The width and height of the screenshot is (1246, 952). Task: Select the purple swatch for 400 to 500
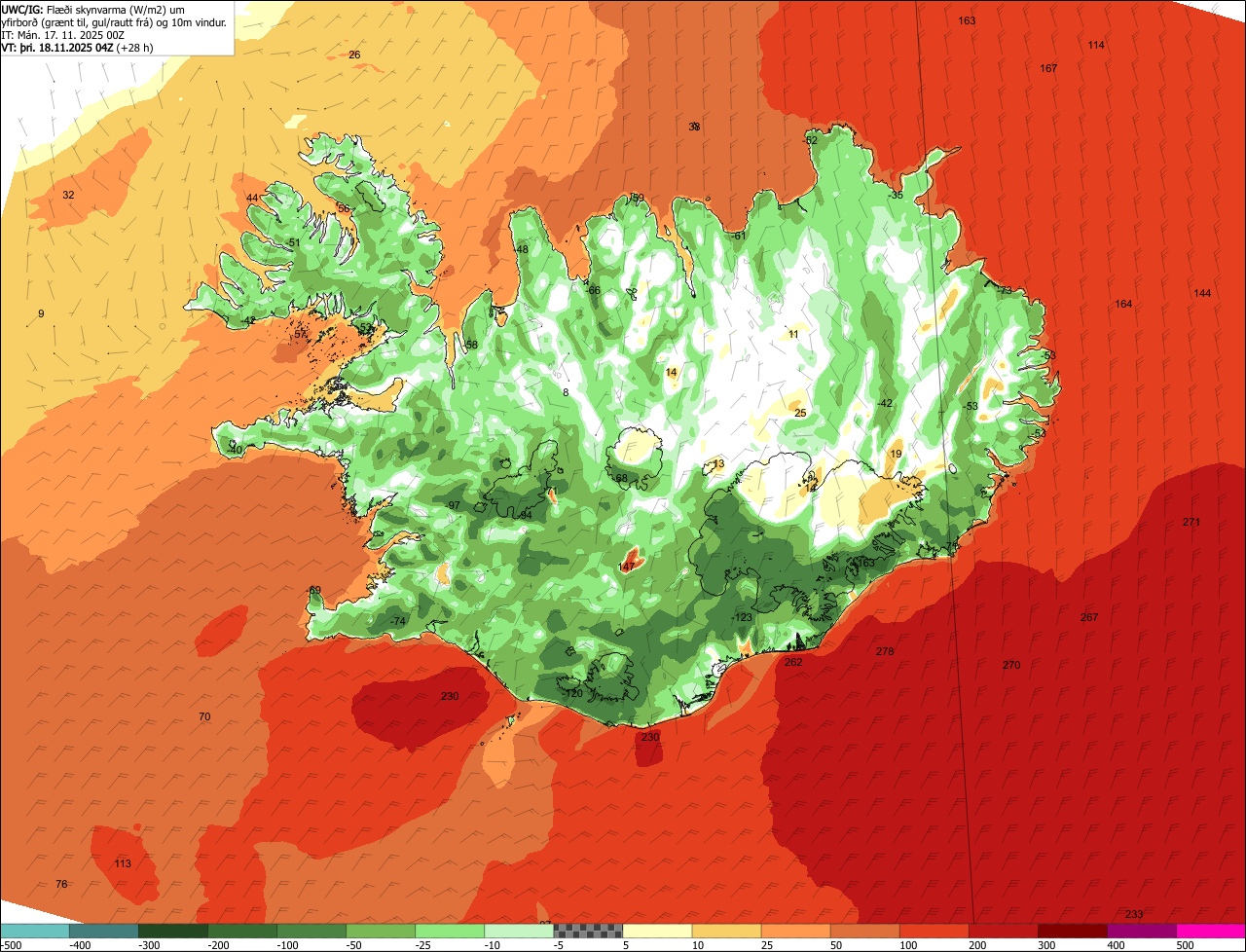click(x=1140, y=931)
